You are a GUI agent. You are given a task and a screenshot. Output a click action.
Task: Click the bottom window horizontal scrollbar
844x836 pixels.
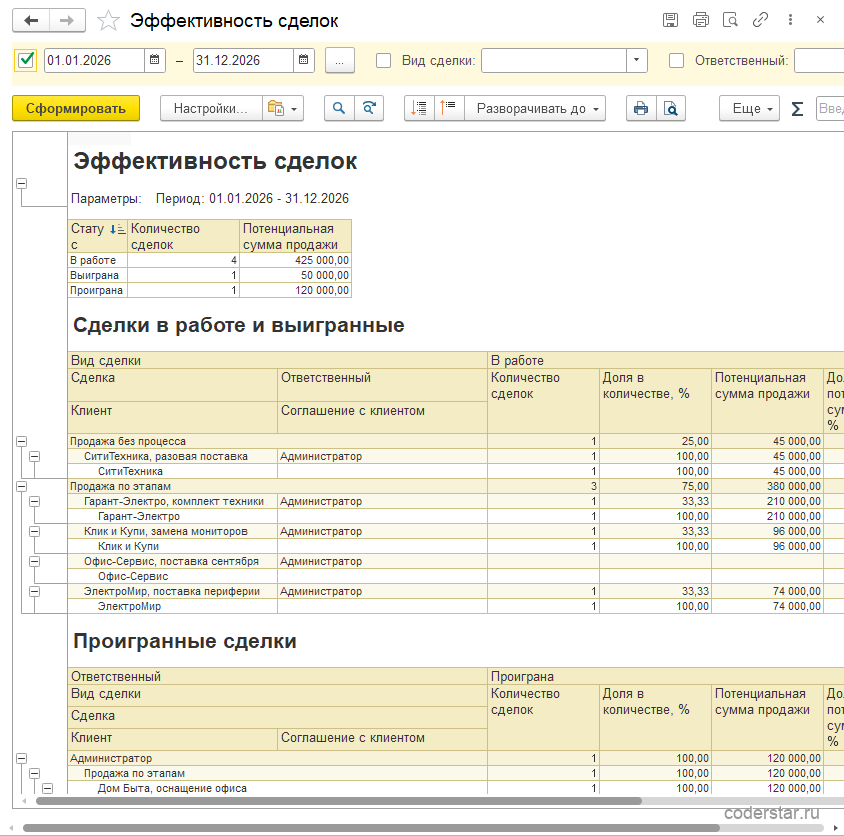point(371,828)
